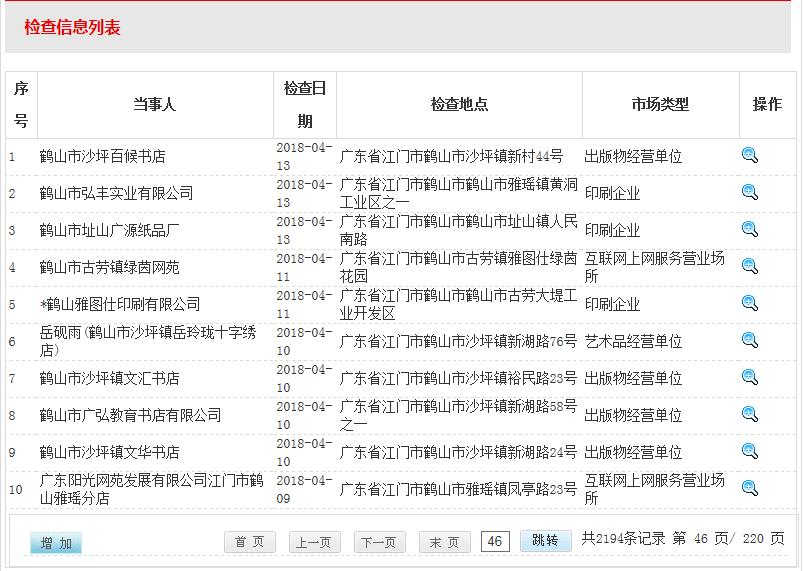View details icon for 广东阳光网苑 row
Image resolution: width=803 pixels, height=571 pixels.
[750, 488]
